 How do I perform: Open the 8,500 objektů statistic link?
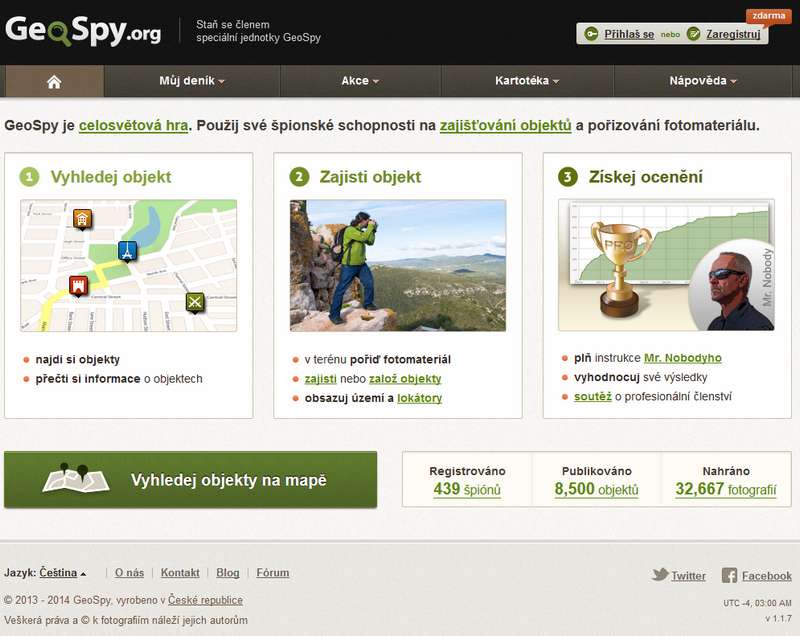tap(596, 489)
